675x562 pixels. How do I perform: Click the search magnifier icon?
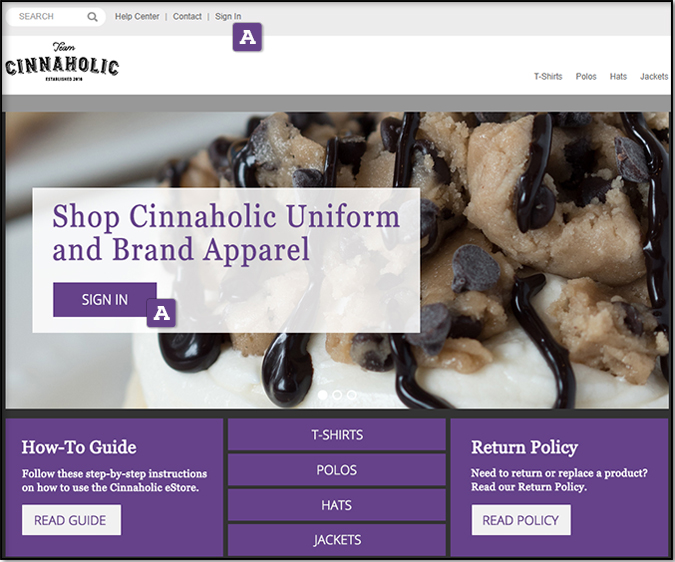tap(92, 17)
